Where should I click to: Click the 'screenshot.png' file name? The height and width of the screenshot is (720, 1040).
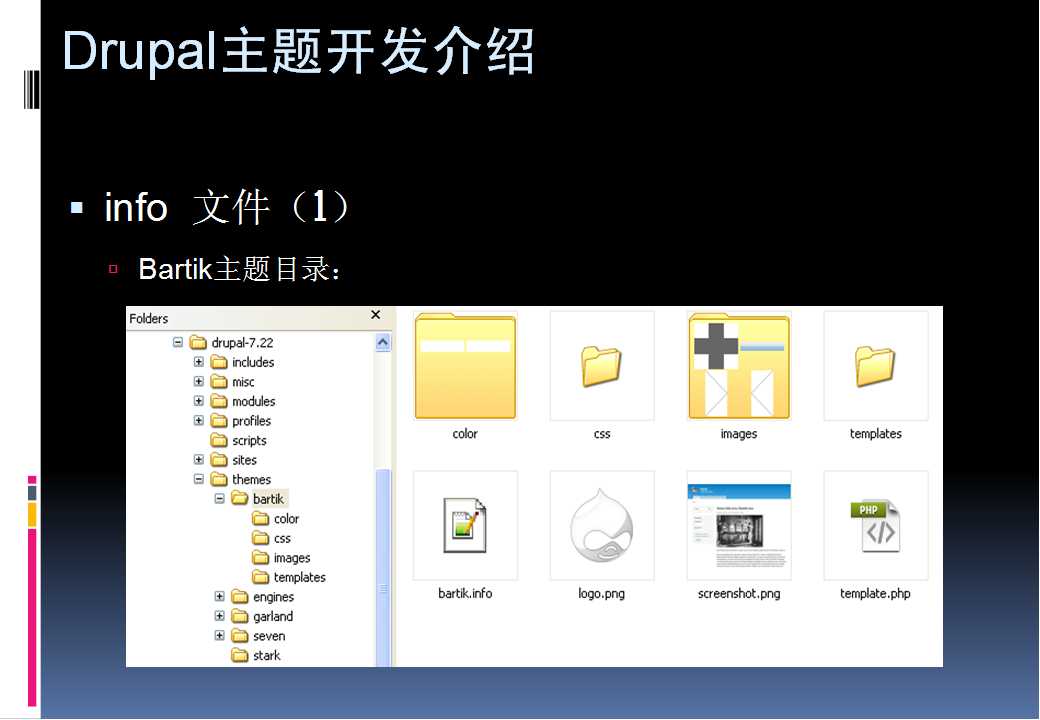pos(739,593)
